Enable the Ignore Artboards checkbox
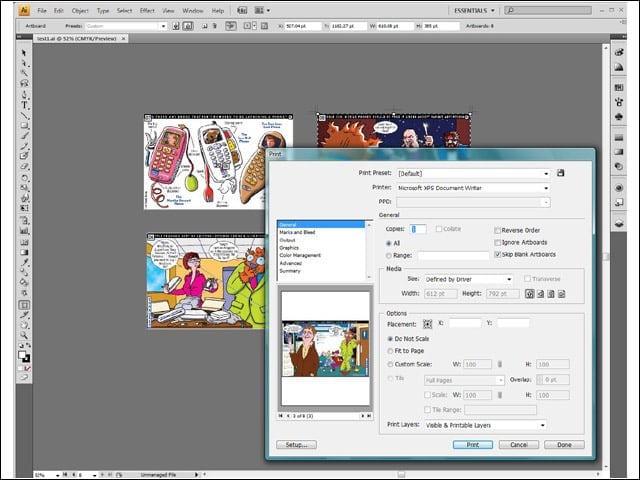 (x=497, y=242)
